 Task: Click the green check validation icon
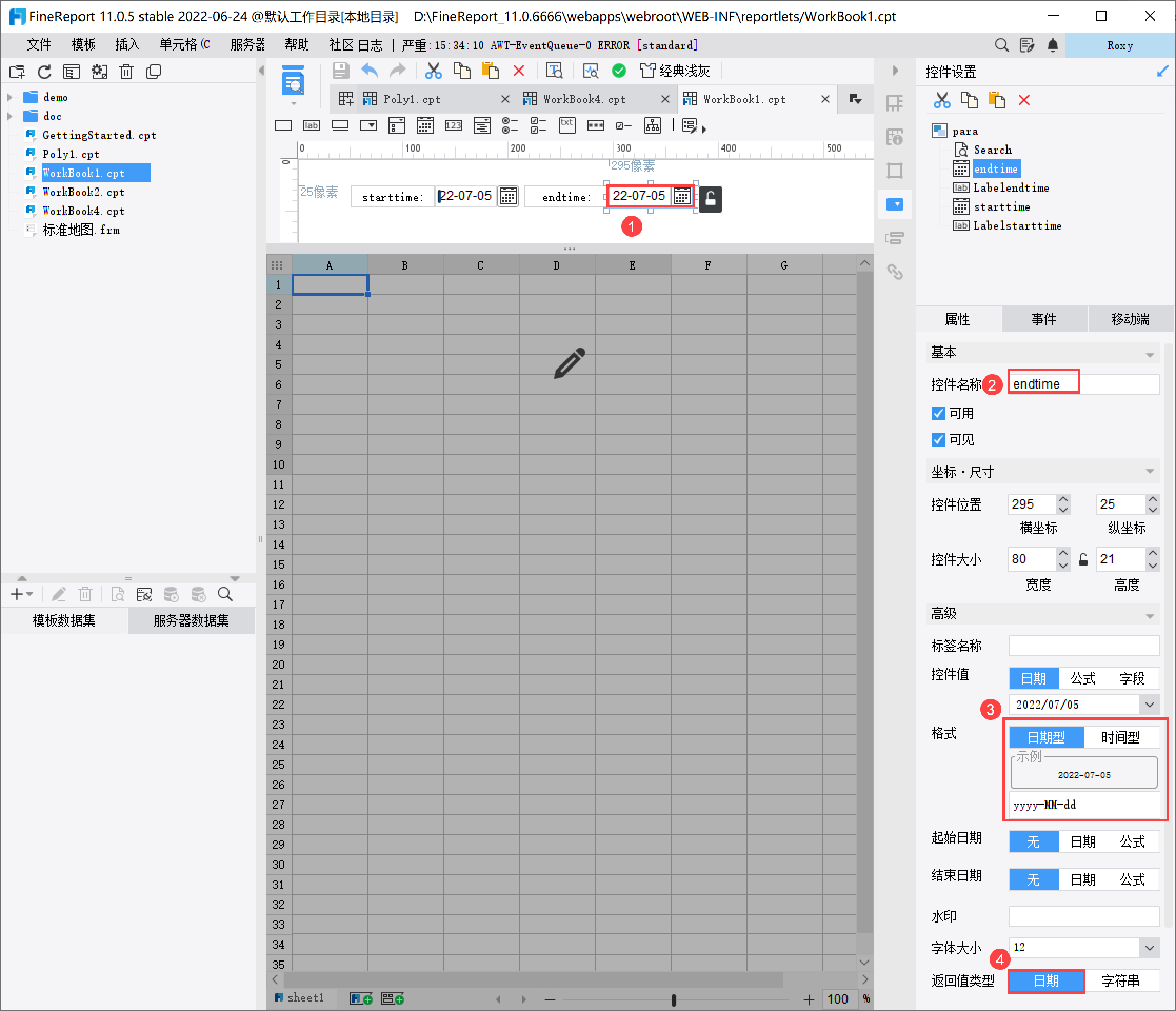[x=619, y=71]
